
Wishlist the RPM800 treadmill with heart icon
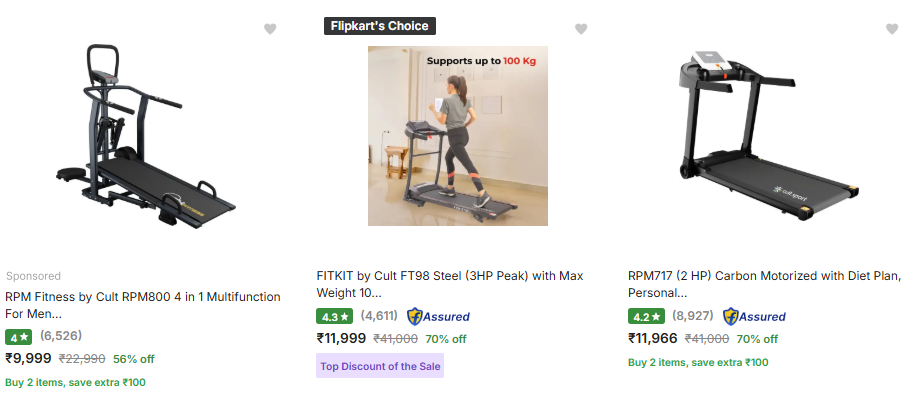270,29
